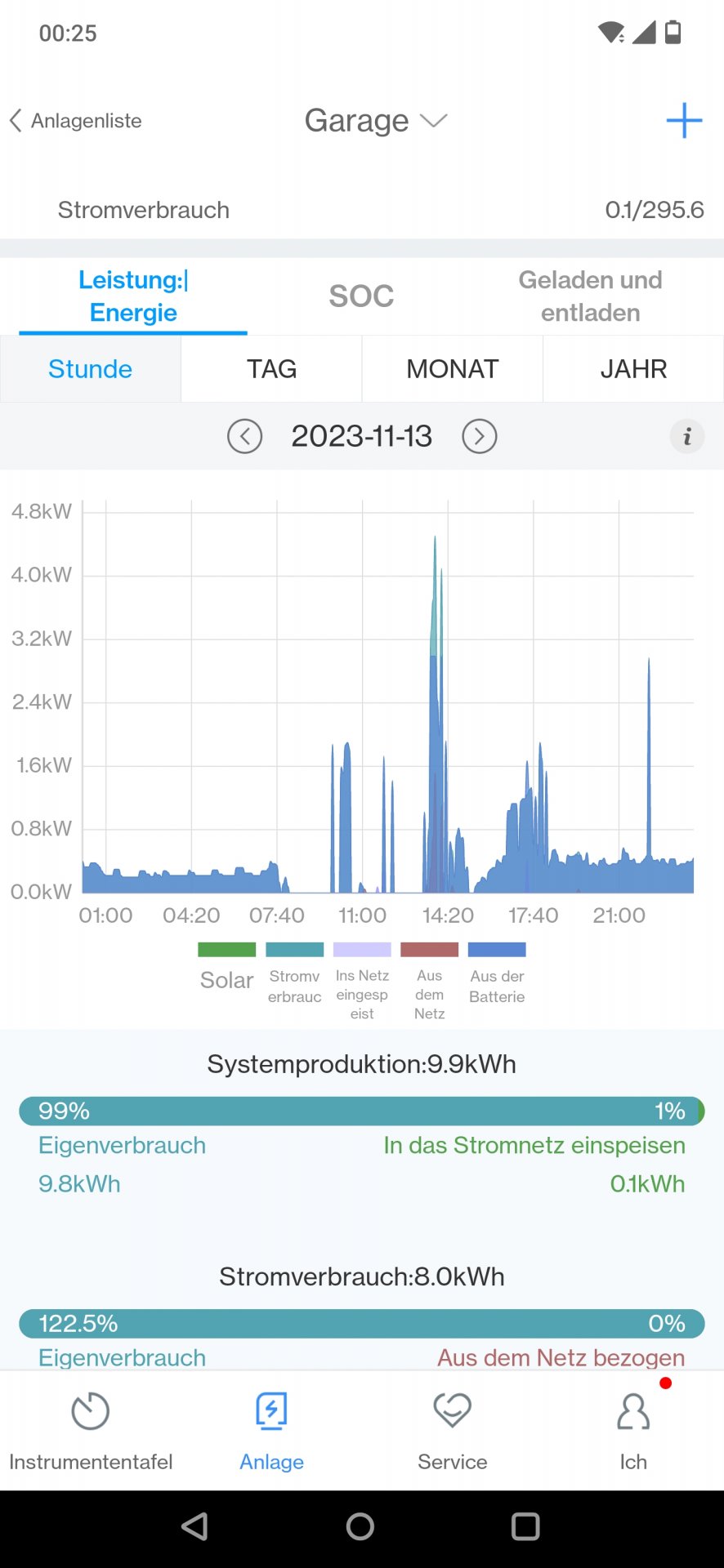Viewport: 724px width, 1568px height.
Task: Go to the previous date
Action: [244, 436]
